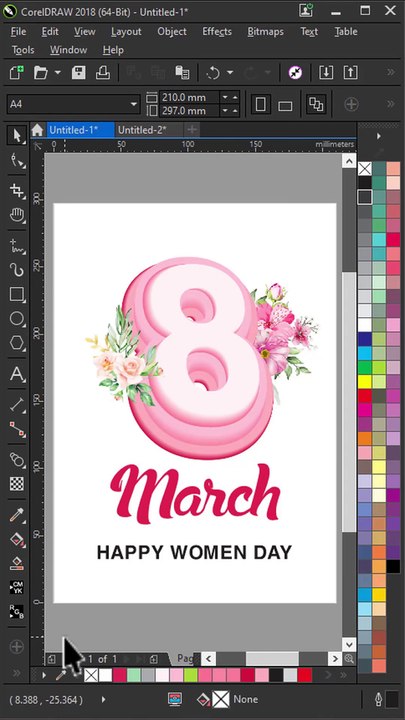
Task: Click the Open folder icon
Action: coord(40,73)
